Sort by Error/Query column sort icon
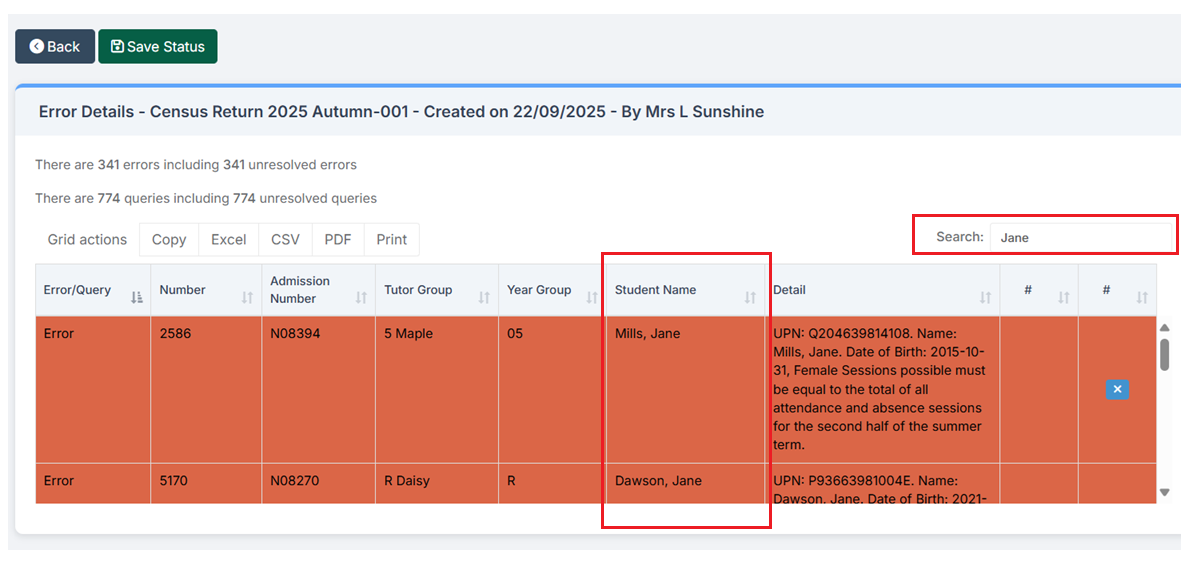The height and width of the screenshot is (582, 1196). (x=137, y=298)
